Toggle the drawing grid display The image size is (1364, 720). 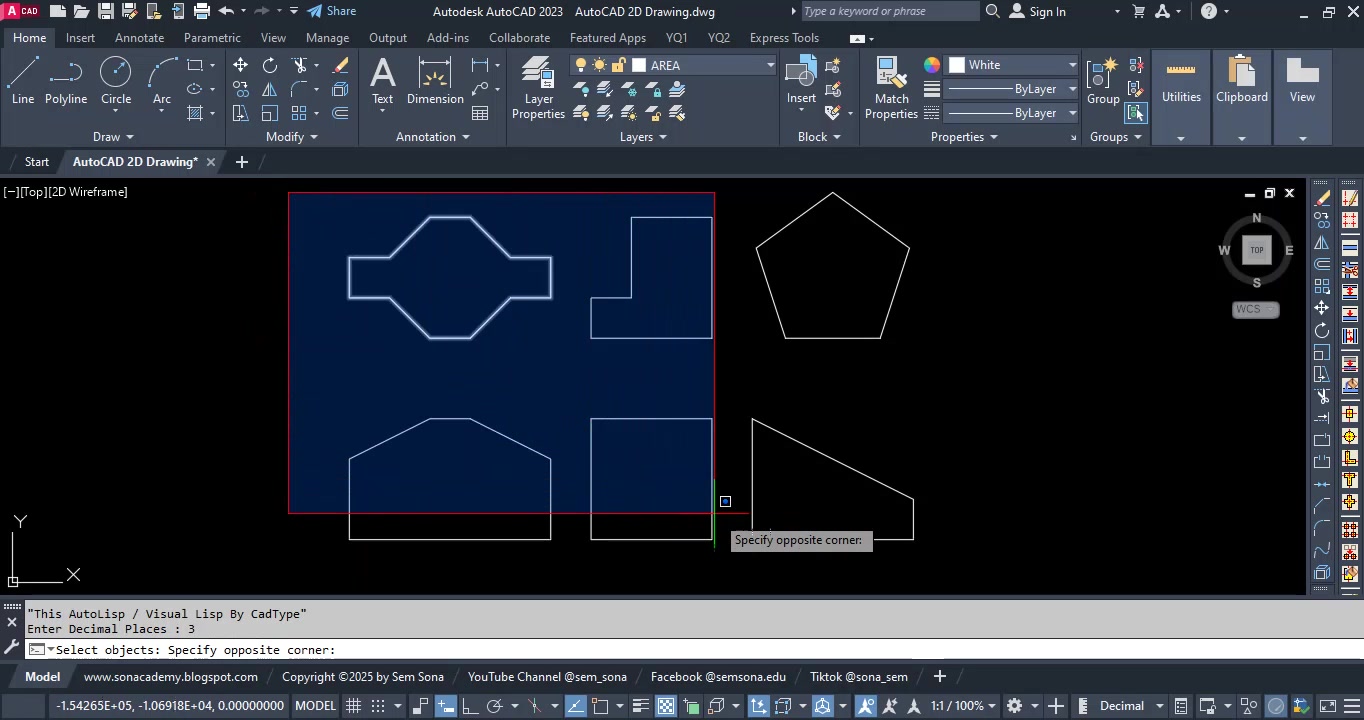click(353, 706)
